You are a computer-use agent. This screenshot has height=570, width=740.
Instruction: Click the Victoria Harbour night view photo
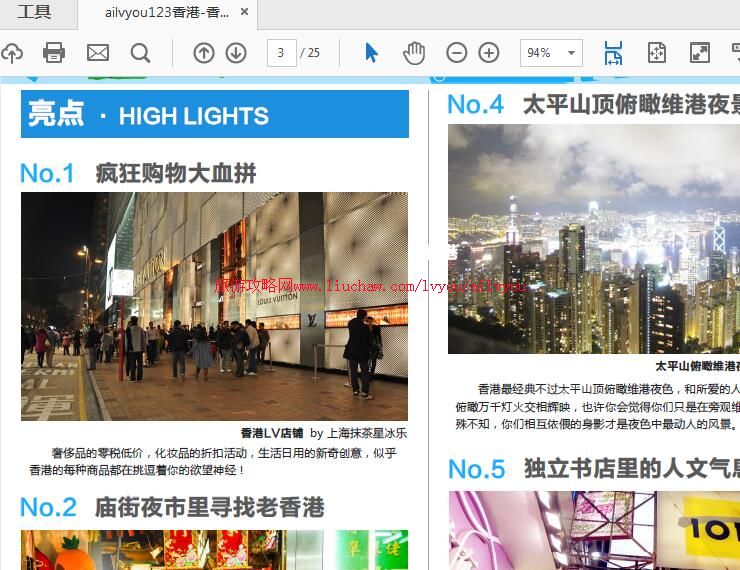593,238
